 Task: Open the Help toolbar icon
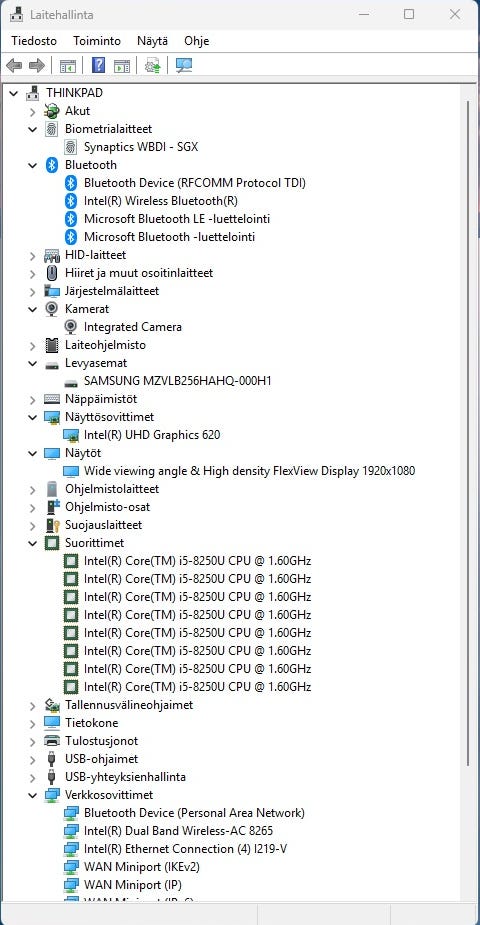tap(98, 65)
